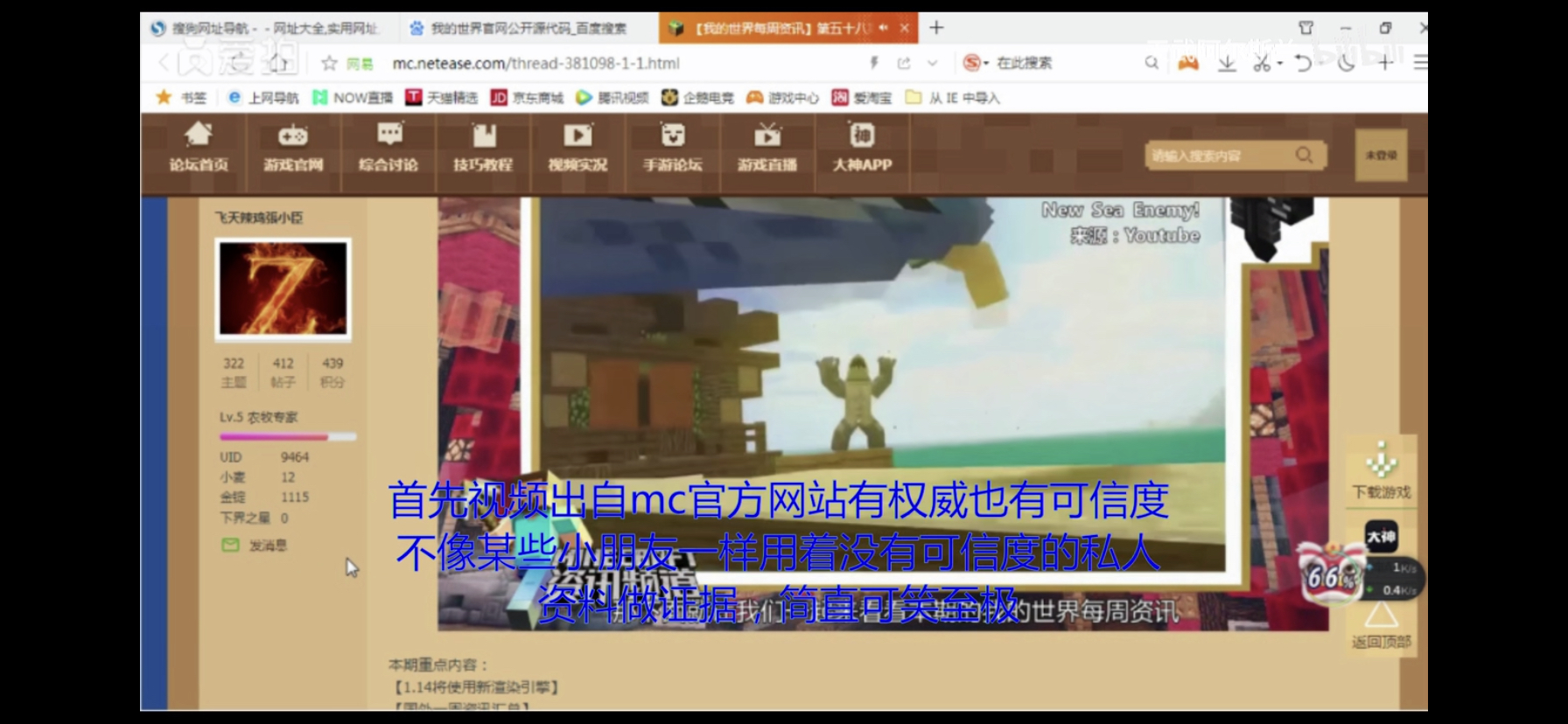The height and width of the screenshot is (724, 1568).
Task: Go to 综合讨论 discussion section
Action: 388,149
